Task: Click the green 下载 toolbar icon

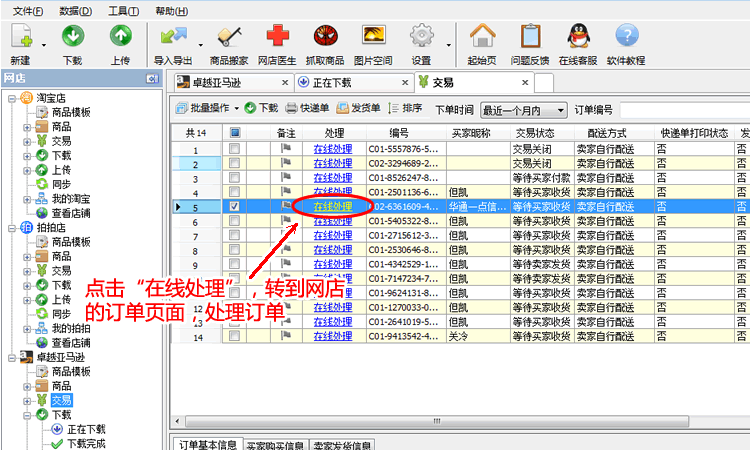Action: tap(73, 36)
